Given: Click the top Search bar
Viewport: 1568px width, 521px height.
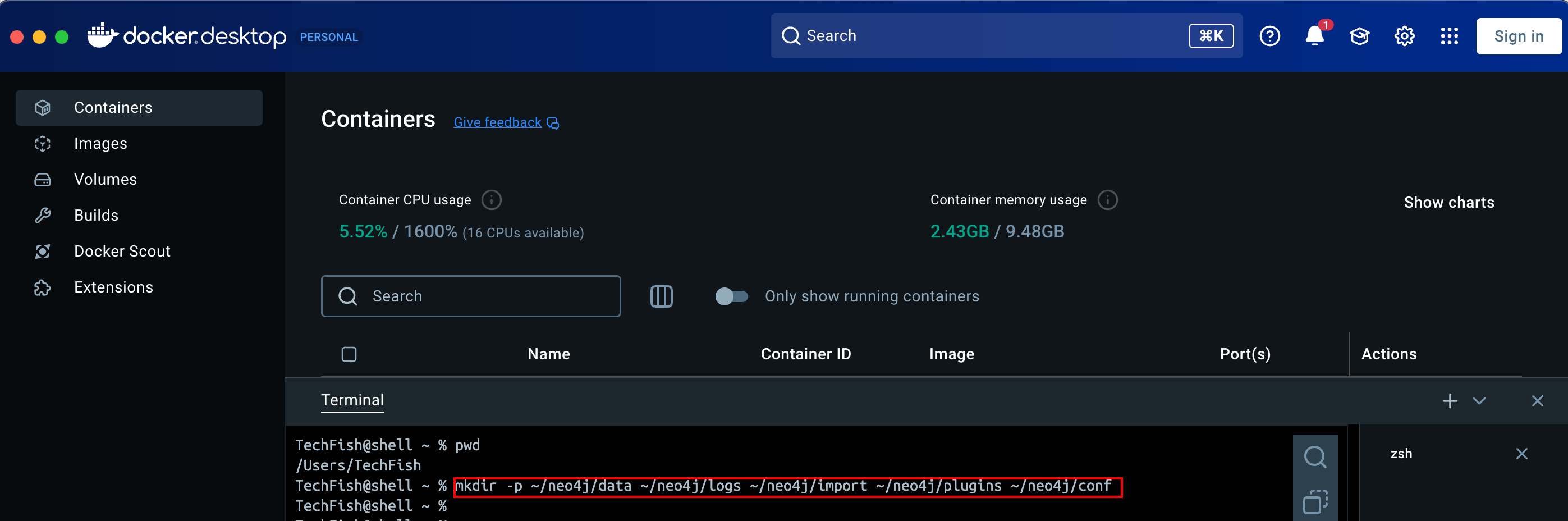Looking at the screenshot, I should (1006, 36).
